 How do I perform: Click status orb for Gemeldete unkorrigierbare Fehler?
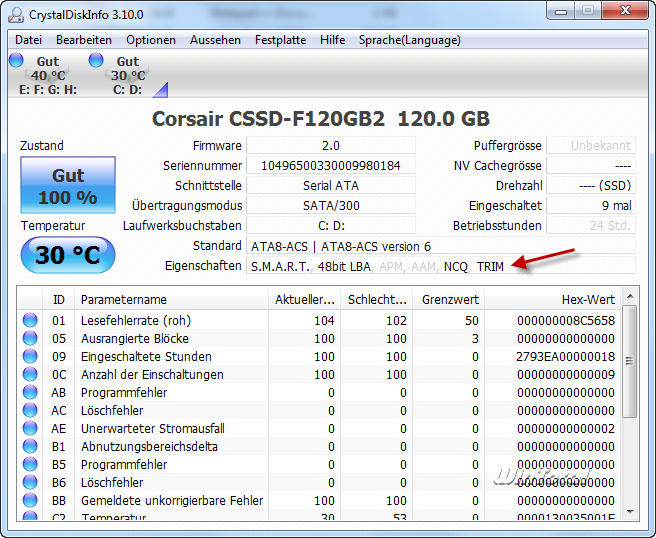30,501
